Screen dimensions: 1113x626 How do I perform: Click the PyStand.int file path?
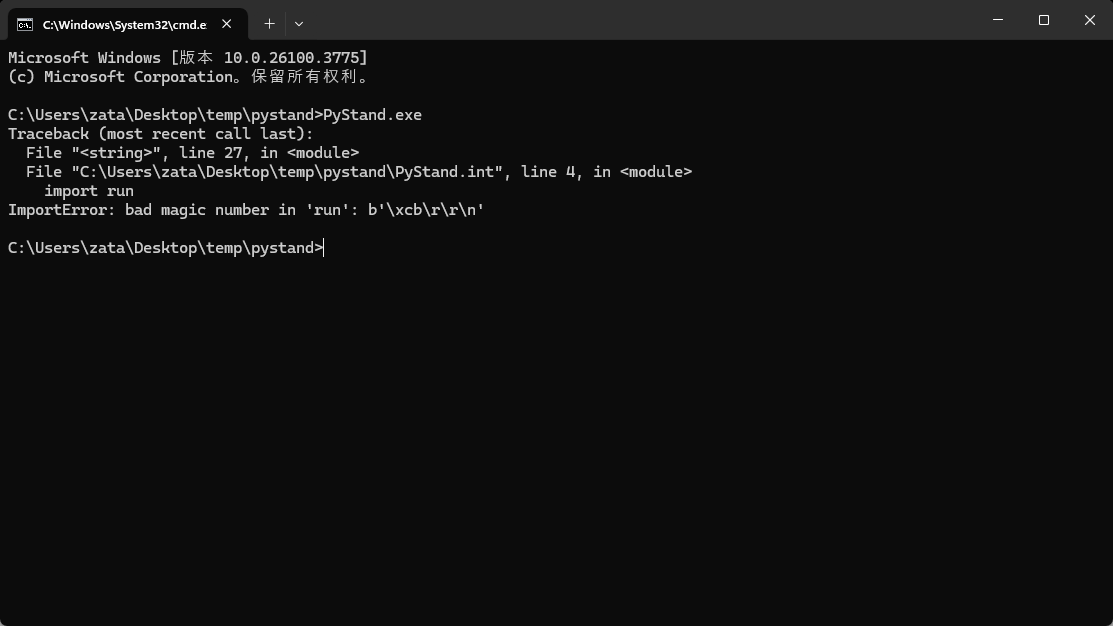pyautogui.click(x=287, y=172)
